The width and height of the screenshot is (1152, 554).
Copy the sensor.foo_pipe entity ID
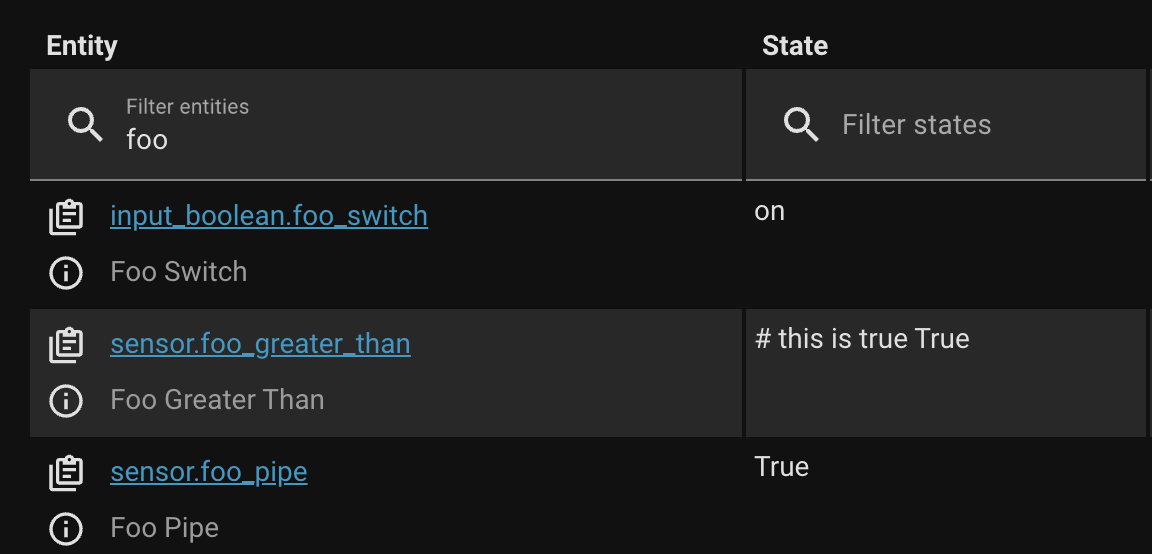[66, 472]
